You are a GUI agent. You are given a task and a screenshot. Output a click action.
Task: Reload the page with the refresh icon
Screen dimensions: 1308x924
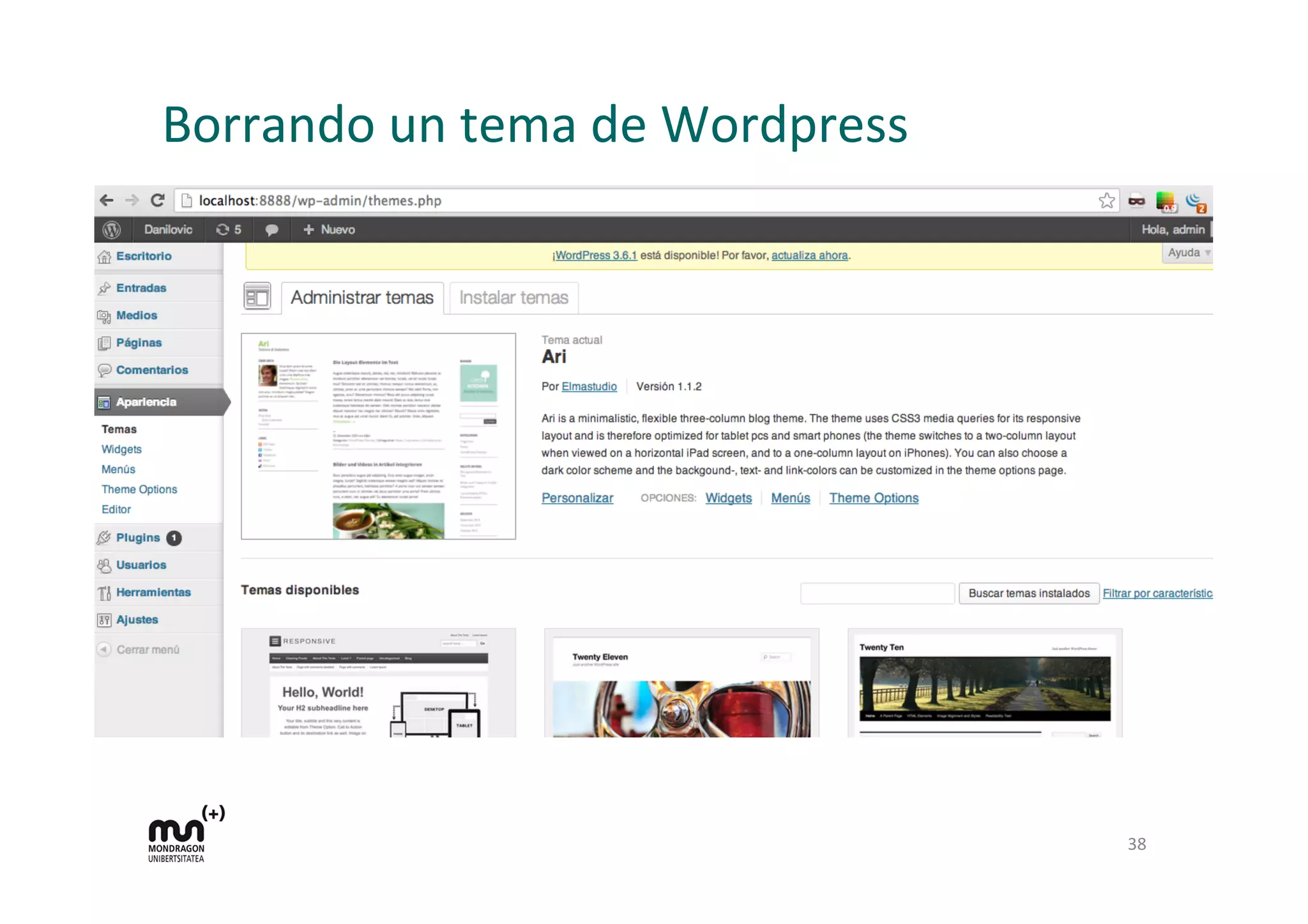(x=158, y=201)
